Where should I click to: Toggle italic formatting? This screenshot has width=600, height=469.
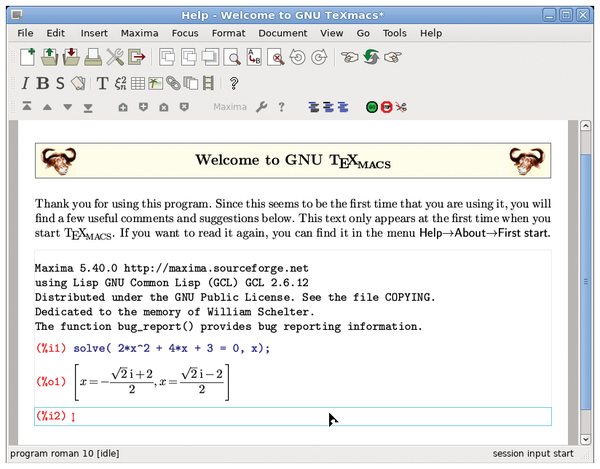[25, 83]
